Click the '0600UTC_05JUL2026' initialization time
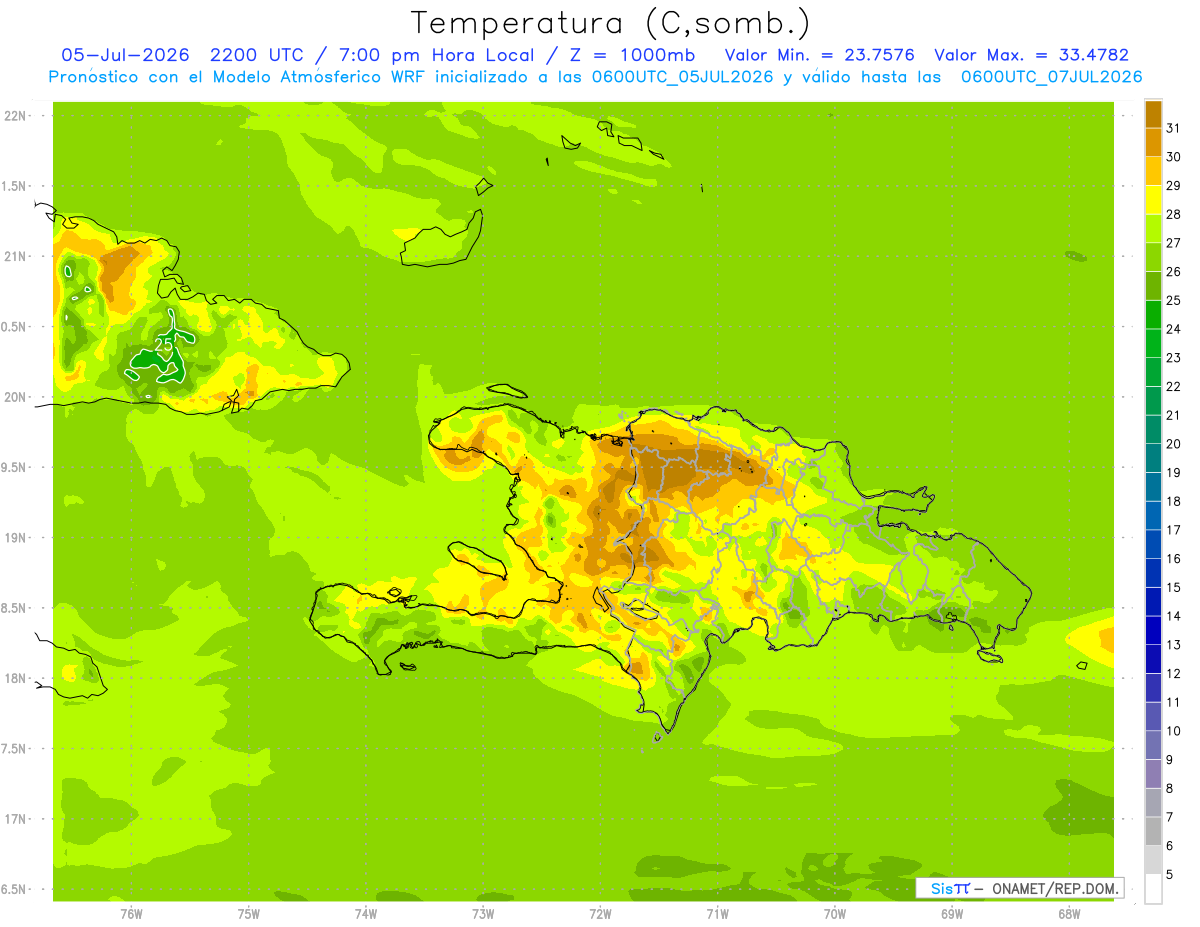Image resolution: width=1200 pixels, height=927 pixels. [682, 77]
